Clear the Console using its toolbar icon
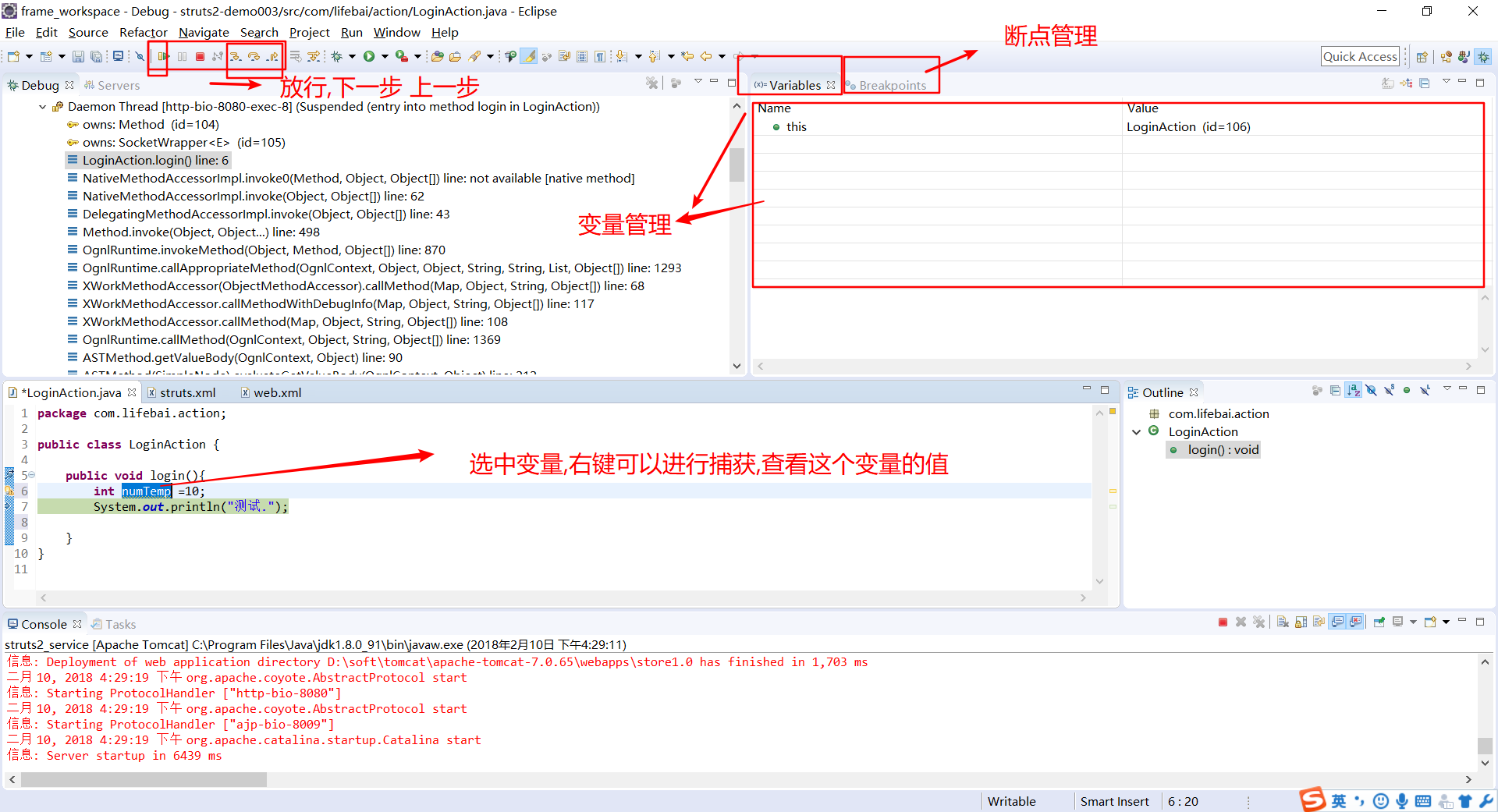1498x812 pixels. [1282, 622]
